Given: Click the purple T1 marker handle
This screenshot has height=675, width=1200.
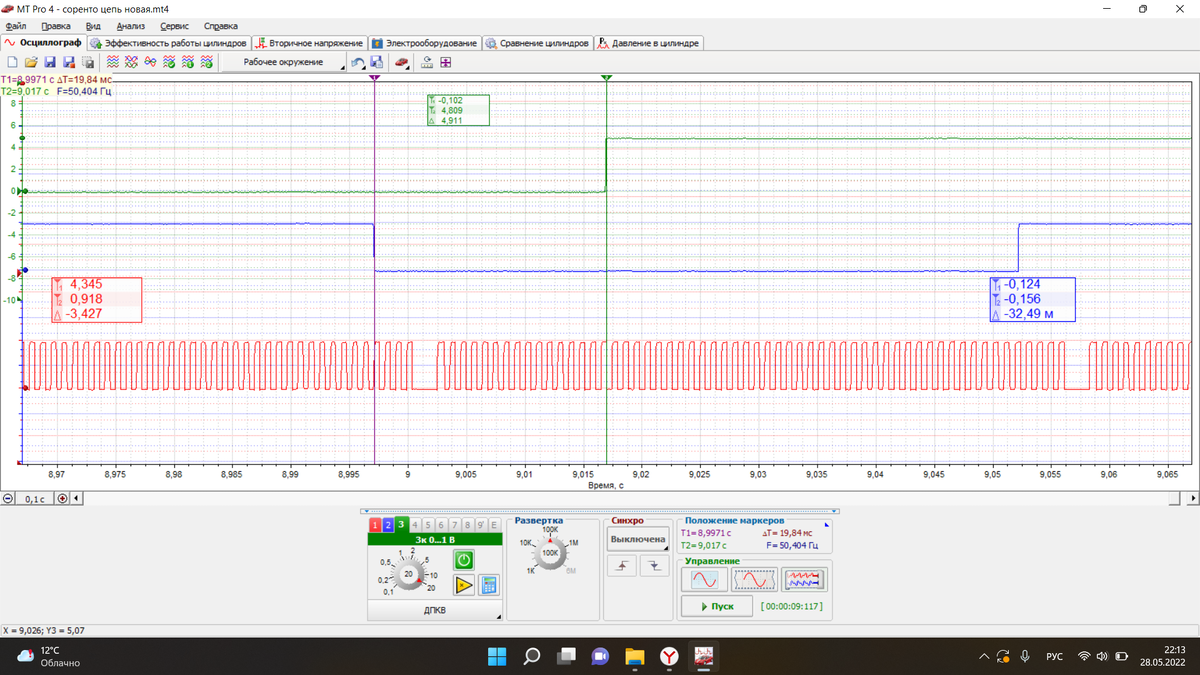Looking at the screenshot, I should (374, 77).
